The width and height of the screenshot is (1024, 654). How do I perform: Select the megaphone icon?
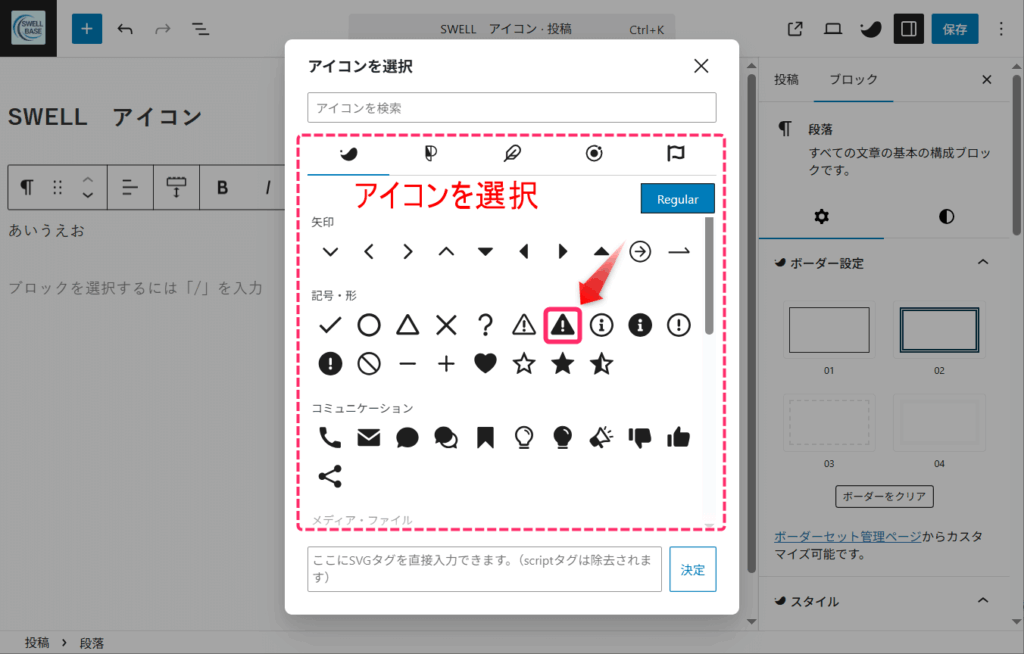601,438
